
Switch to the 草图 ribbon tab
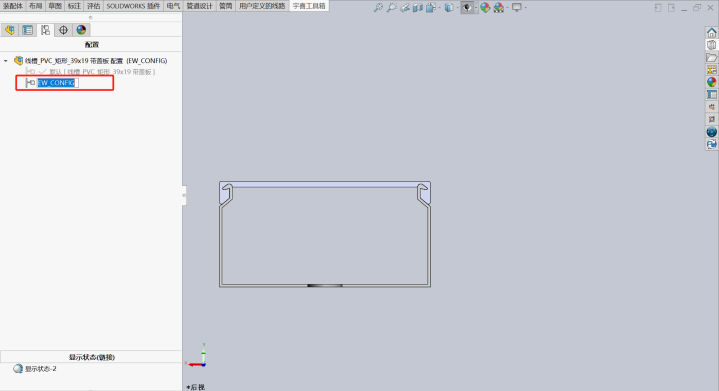55,6
